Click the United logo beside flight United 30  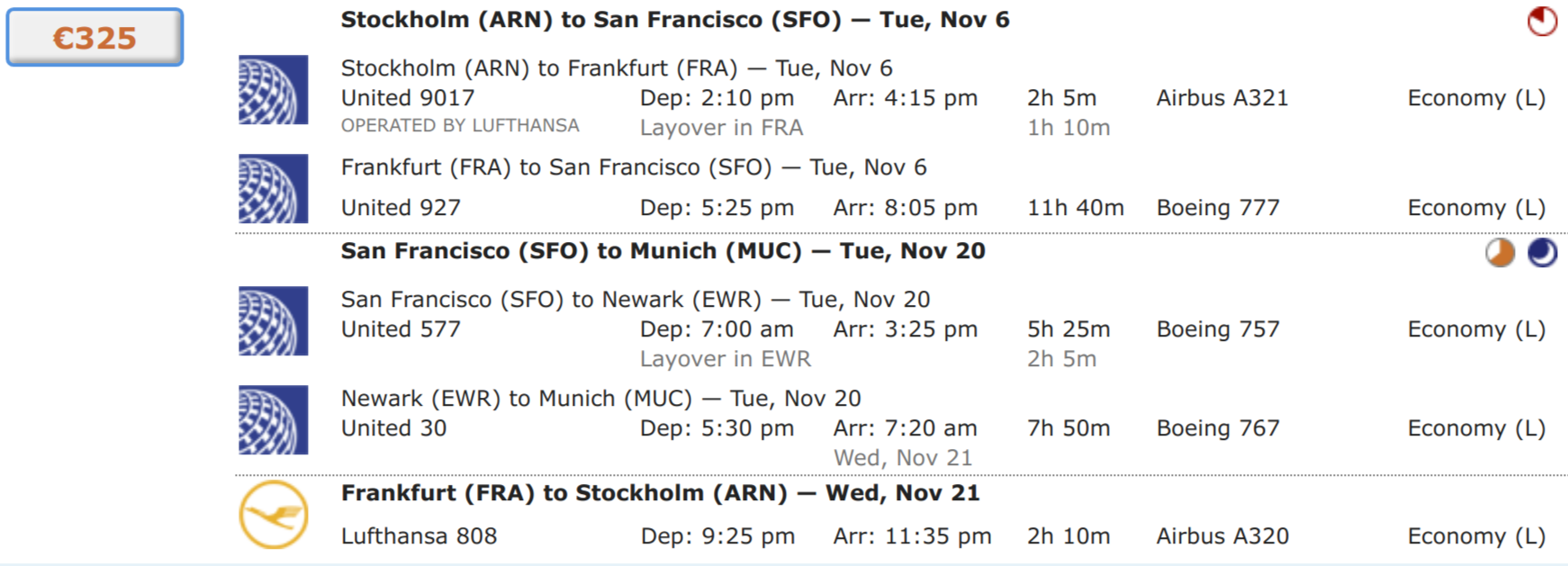tap(273, 420)
